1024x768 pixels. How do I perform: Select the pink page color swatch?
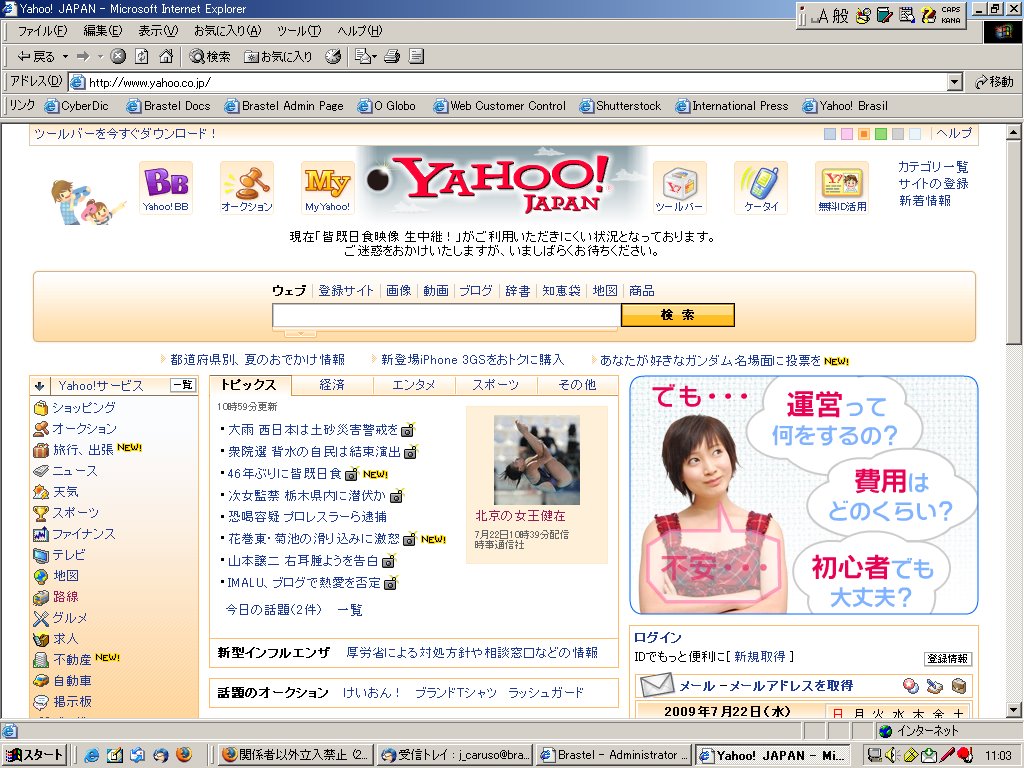[x=847, y=134]
